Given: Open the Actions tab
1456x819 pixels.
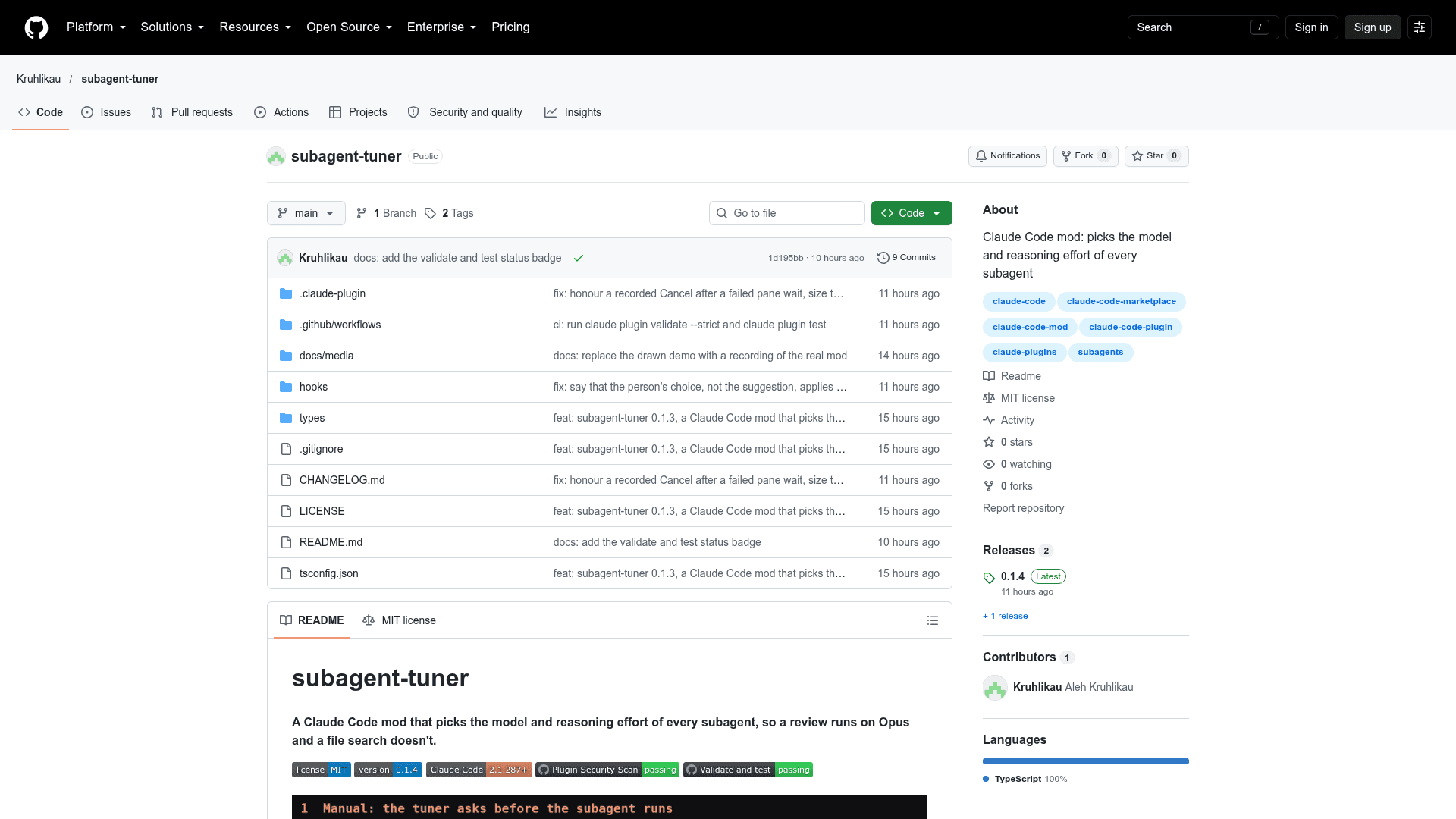Looking at the screenshot, I should tap(281, 112).
